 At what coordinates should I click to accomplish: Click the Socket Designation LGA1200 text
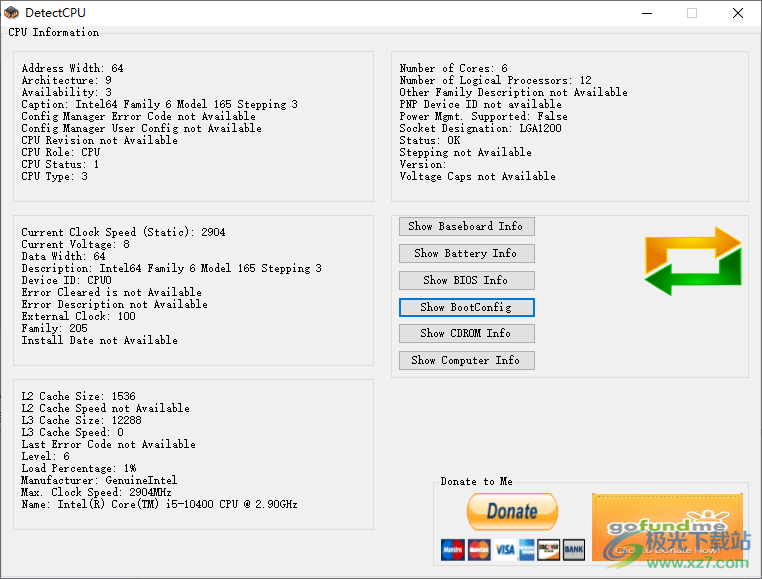point(480,128)
